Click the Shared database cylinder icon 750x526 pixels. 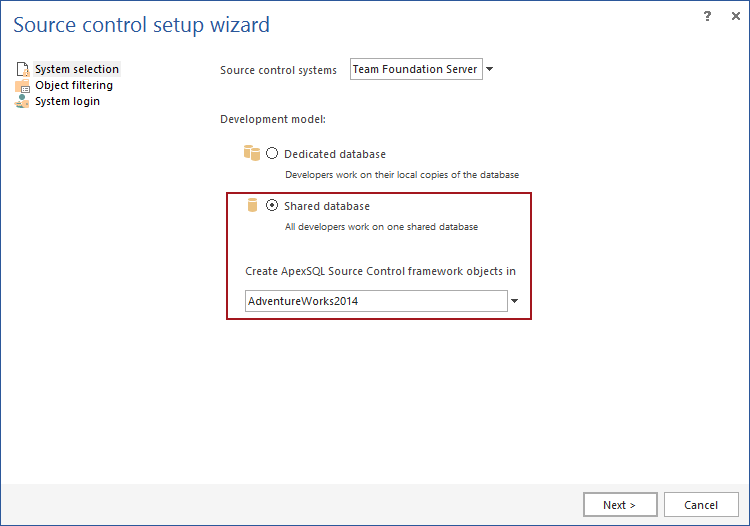pos(252,205)
